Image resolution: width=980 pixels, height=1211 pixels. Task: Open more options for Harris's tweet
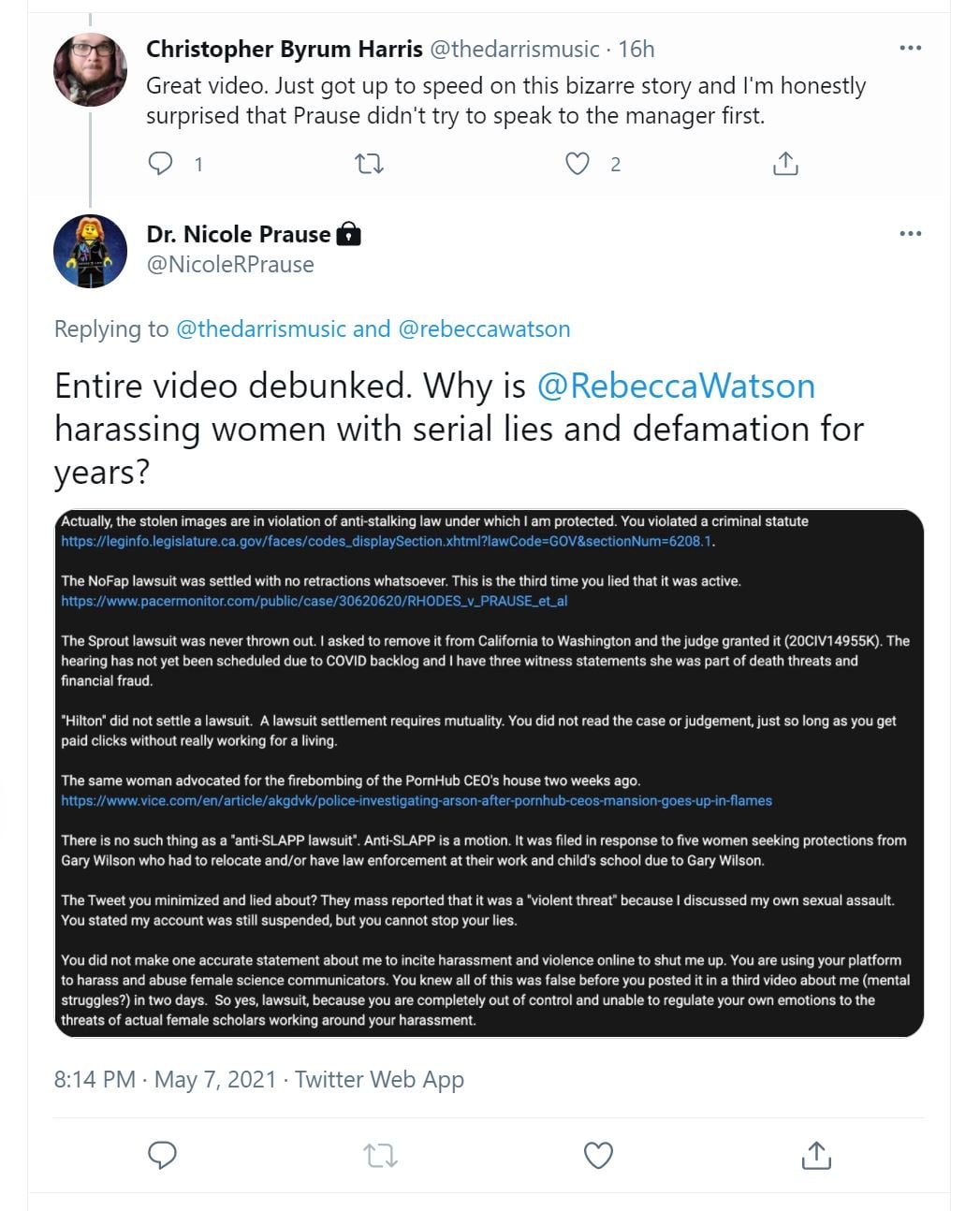click(x=910, y=48)
